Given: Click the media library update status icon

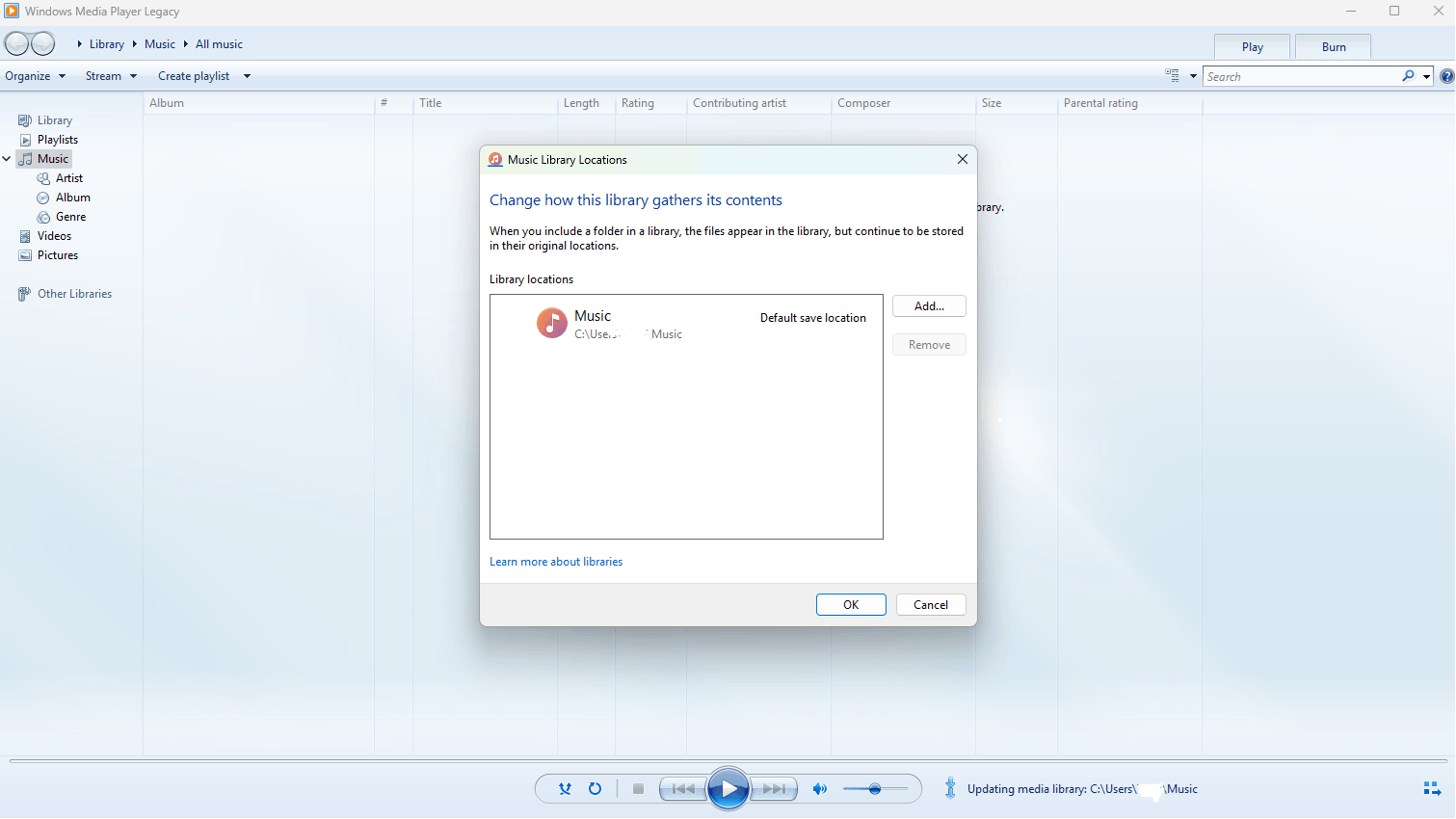Looking at the screenshot, I should tap(950, 789).
